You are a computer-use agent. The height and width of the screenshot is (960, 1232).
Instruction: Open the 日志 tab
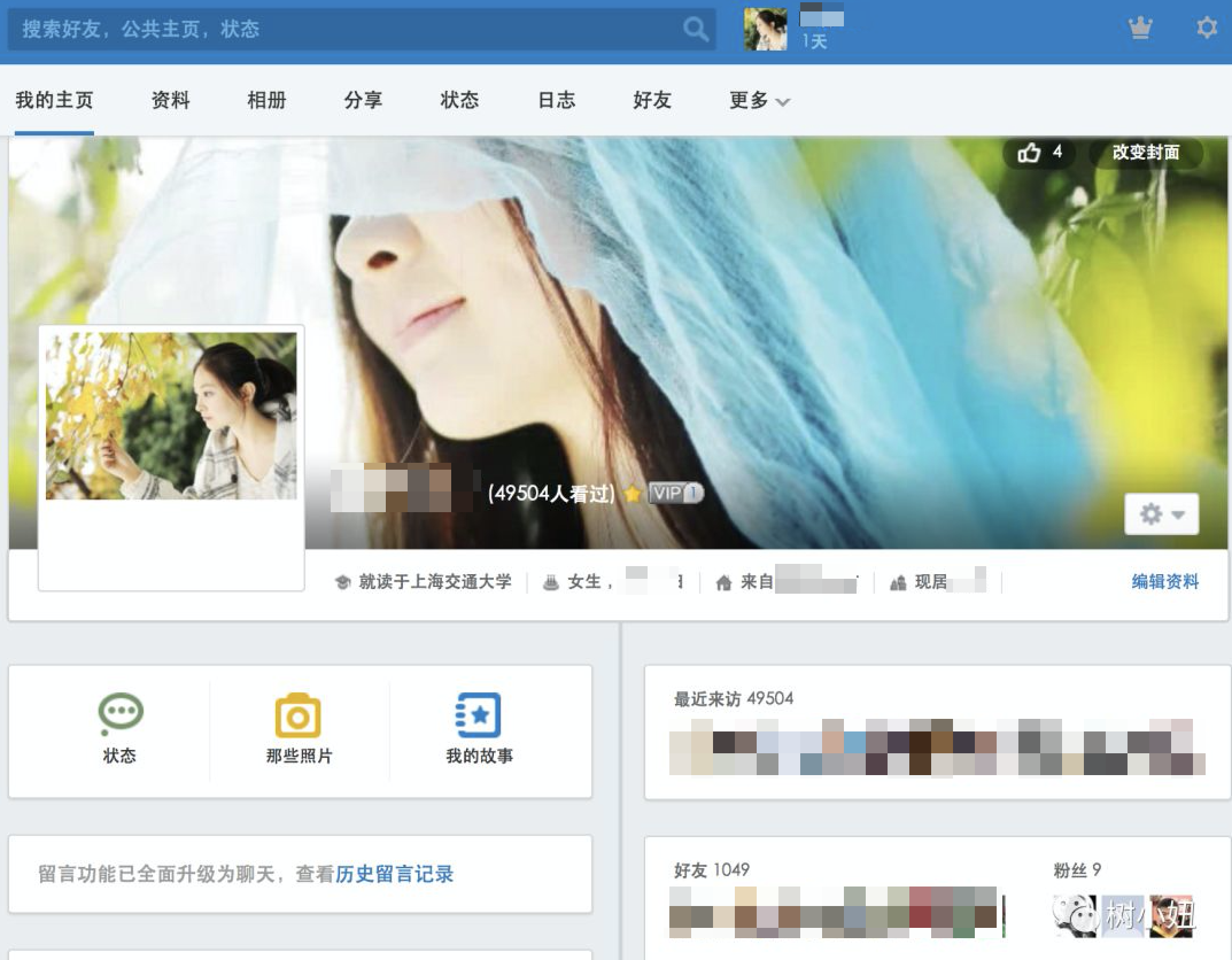coord(556,100)
